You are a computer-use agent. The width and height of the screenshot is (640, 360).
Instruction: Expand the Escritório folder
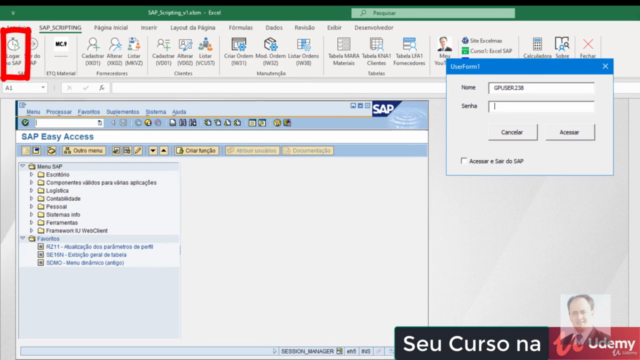pyautogui.click(x=31, y=174)
